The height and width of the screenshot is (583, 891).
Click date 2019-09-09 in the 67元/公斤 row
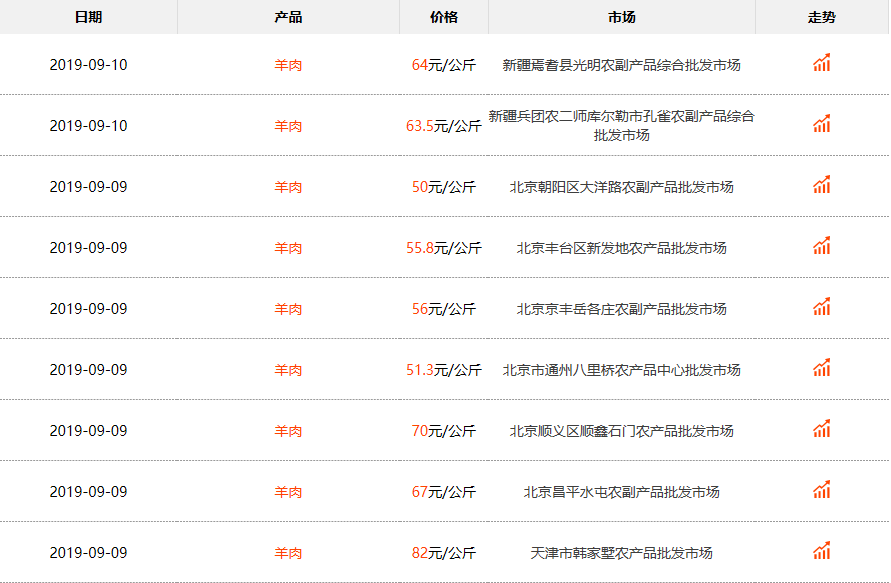click(x=89, y=492)
